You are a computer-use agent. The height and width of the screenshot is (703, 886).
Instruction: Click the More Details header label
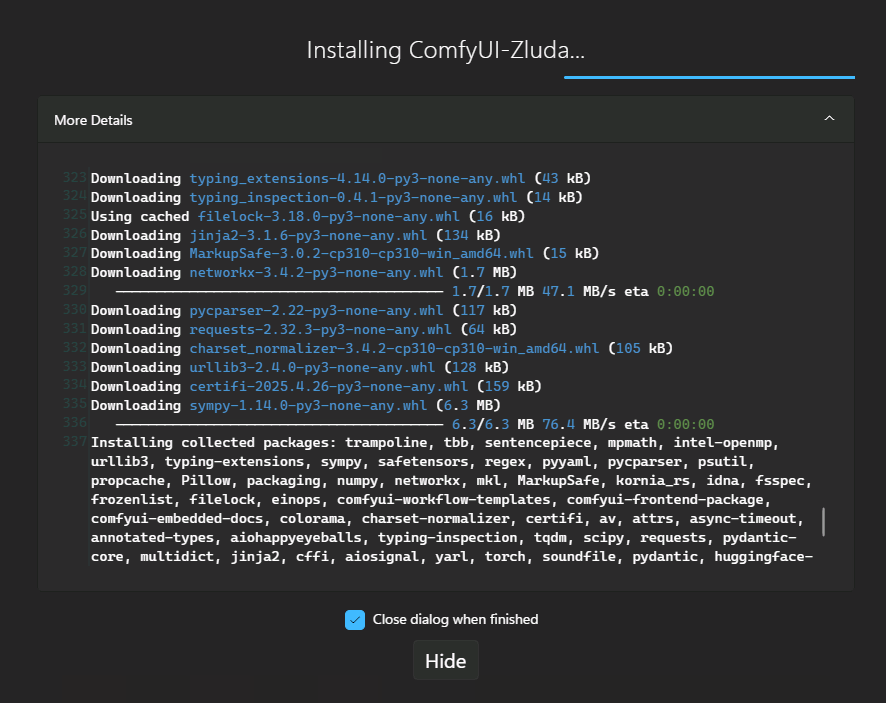tap(93, 120)
